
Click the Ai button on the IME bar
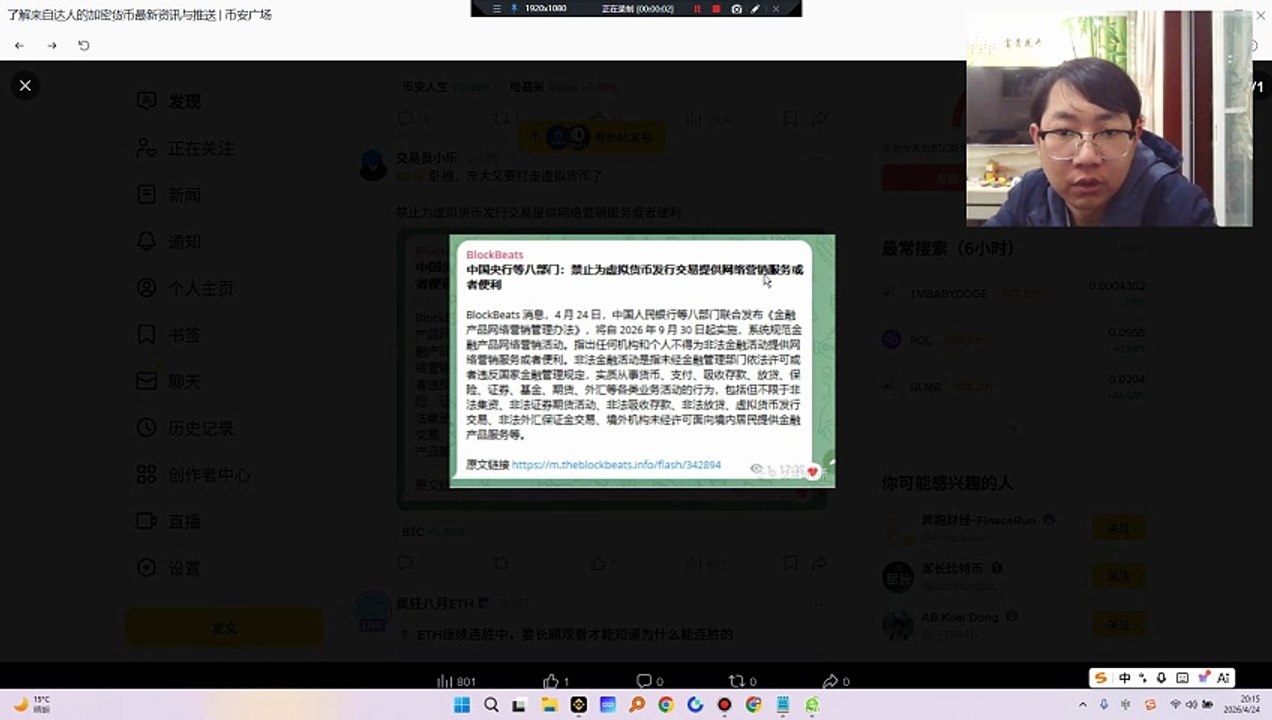pos(1222,678)
